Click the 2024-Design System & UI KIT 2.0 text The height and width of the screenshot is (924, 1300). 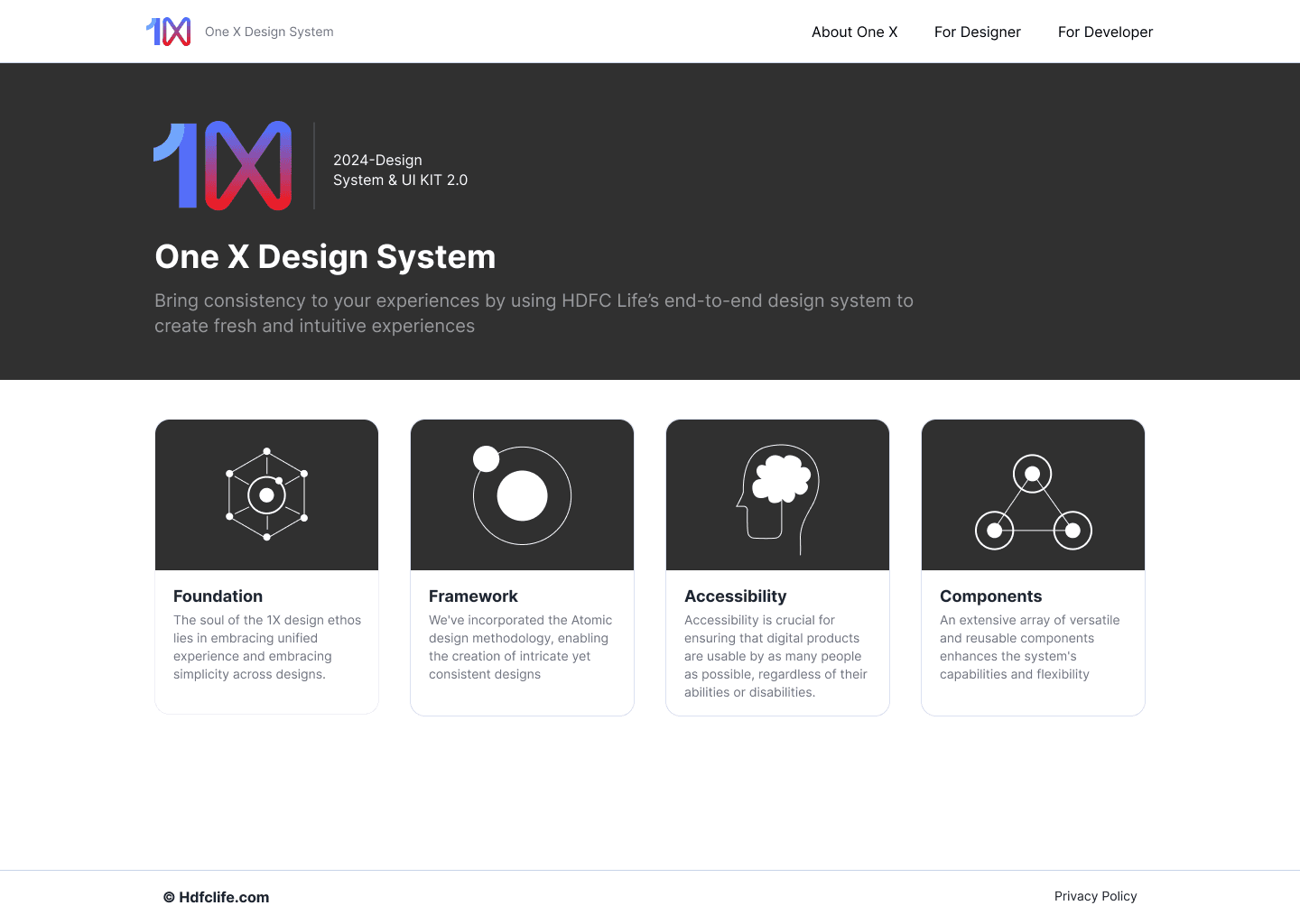click(x=400, y=170)
